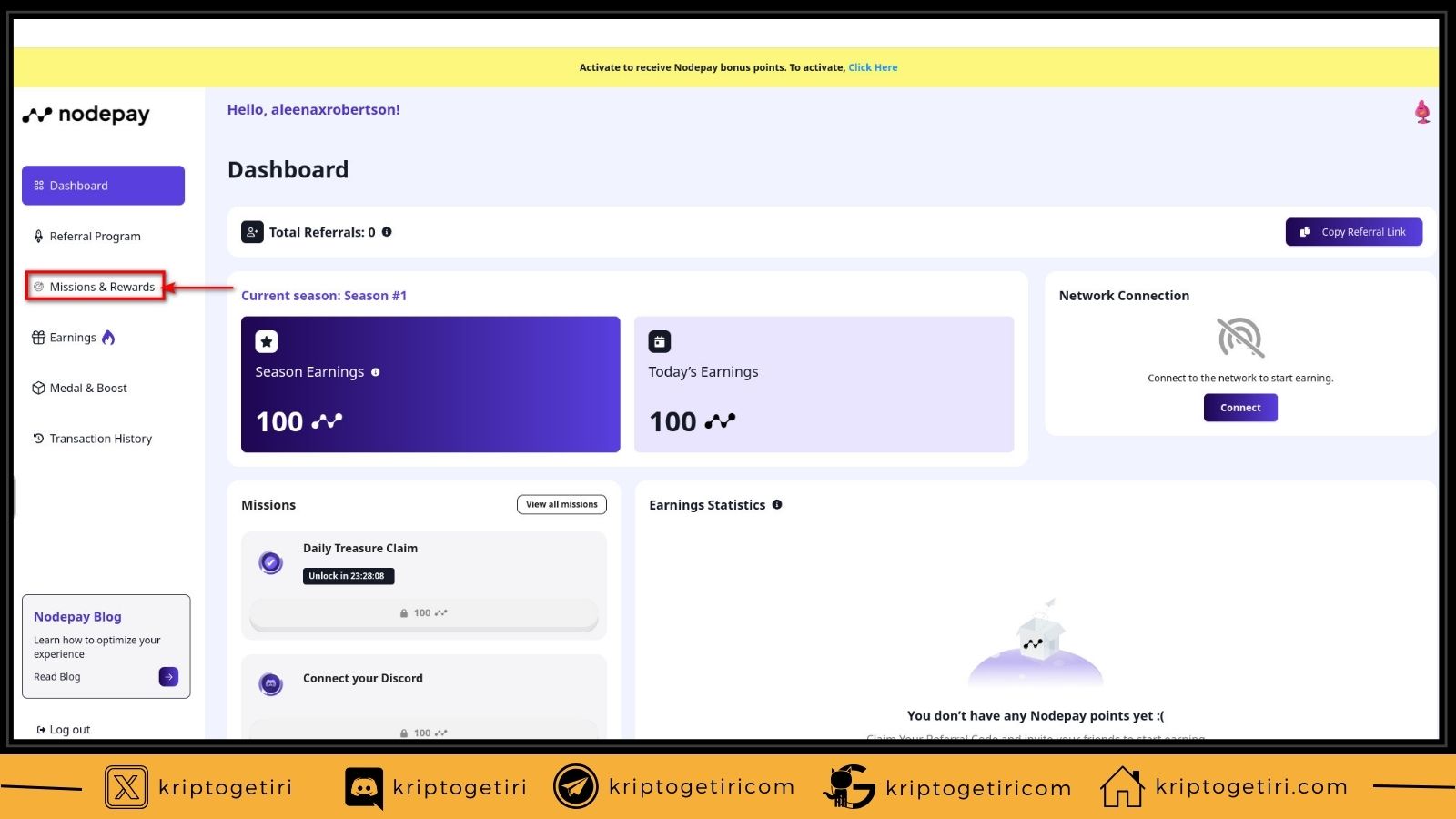Click the Log out icon
This screenshot has width=1456, height=819.
(41, 730)
